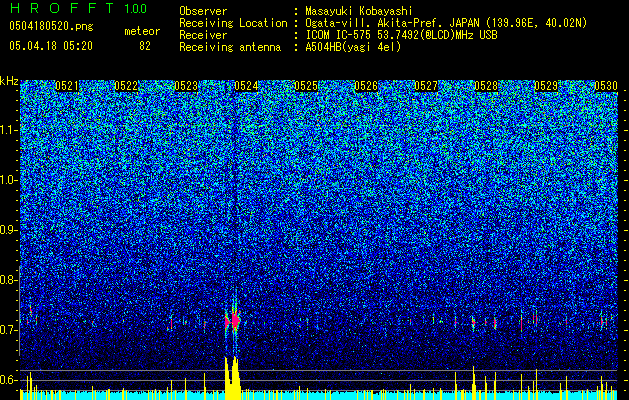Click the 'meteor' count label
Screen dimensions: 629x400
click(142, 31)
